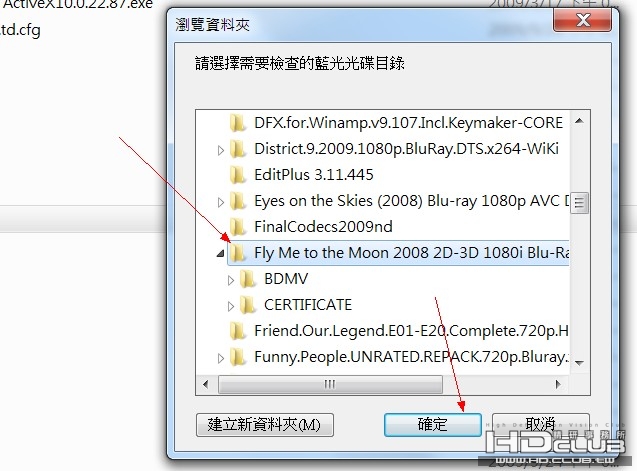This screenshot has width=637, height=471.
Task: Expand the BDMV subfolder
Action: click(231, 280)
